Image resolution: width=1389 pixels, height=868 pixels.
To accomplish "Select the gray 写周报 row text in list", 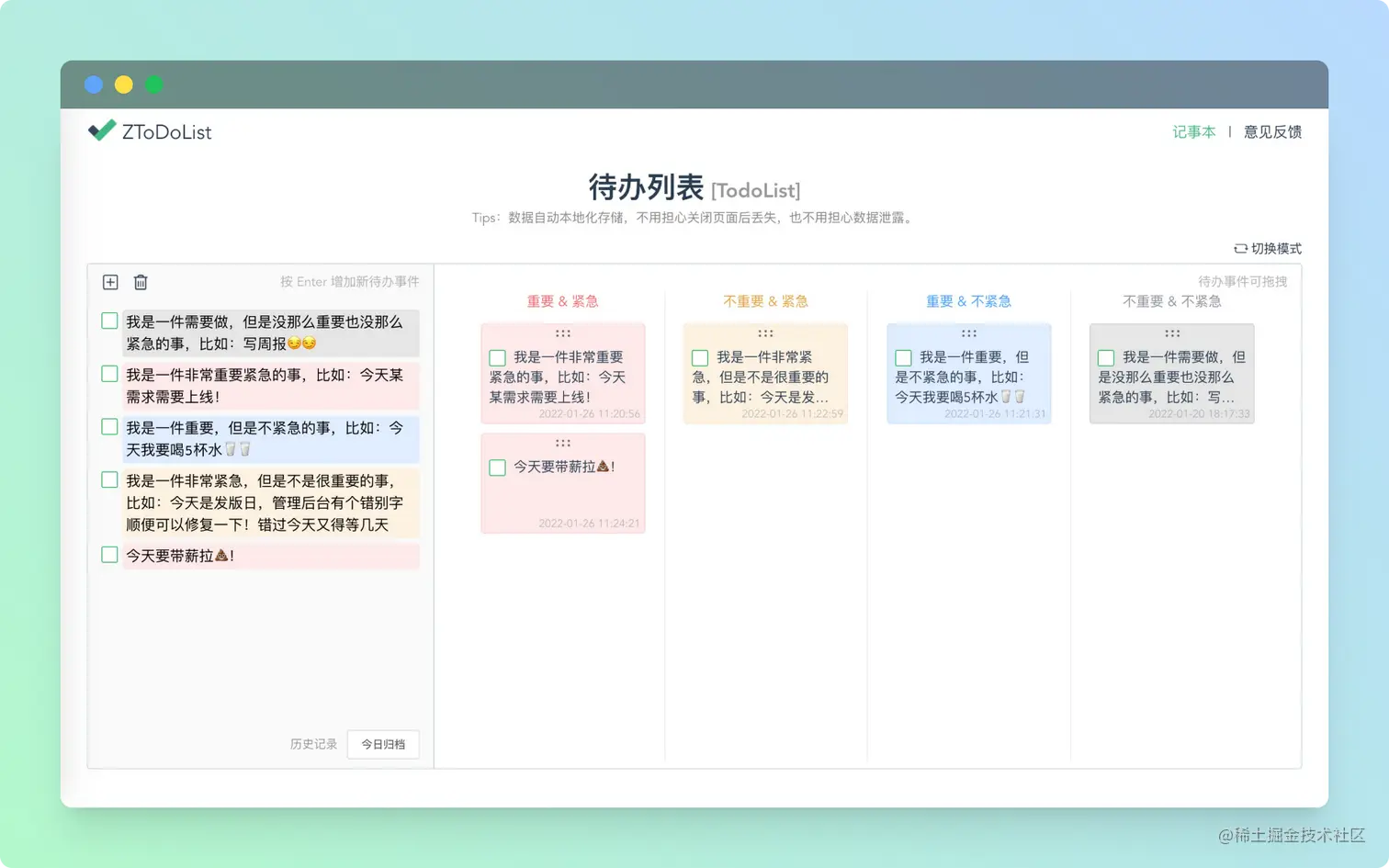I will tap(271, 333).
